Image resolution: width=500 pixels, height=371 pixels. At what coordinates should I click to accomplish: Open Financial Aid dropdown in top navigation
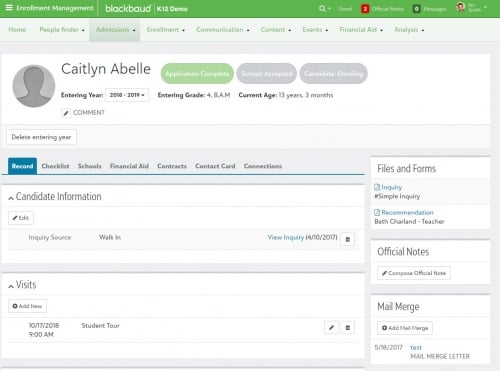tap(361, 30)
